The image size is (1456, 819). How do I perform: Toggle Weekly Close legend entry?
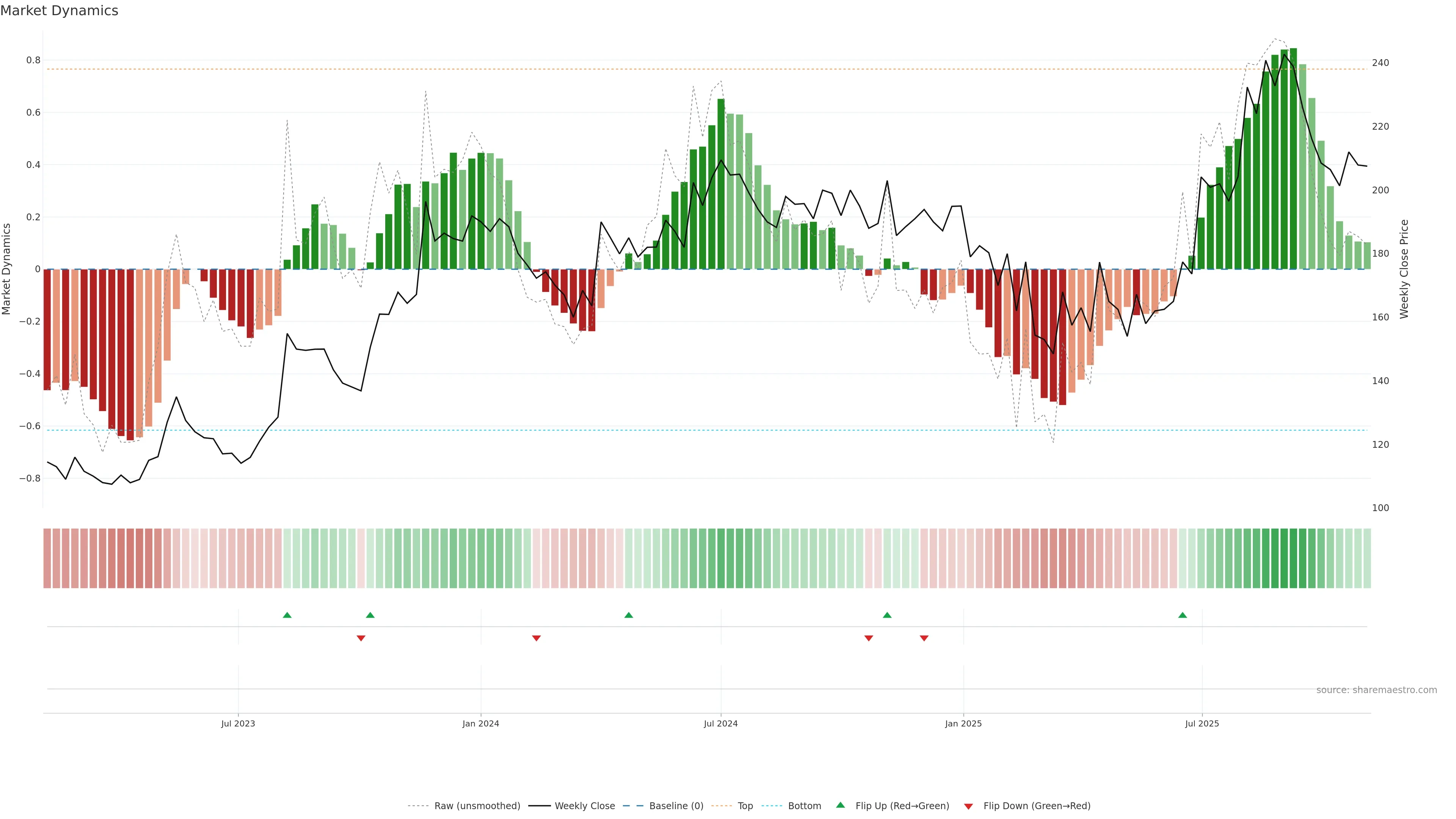click(584, 806)
